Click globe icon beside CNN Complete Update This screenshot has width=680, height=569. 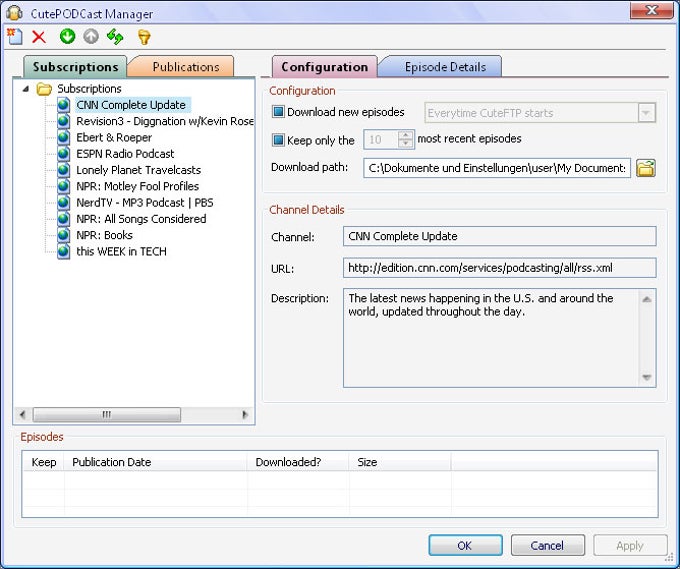63,105
